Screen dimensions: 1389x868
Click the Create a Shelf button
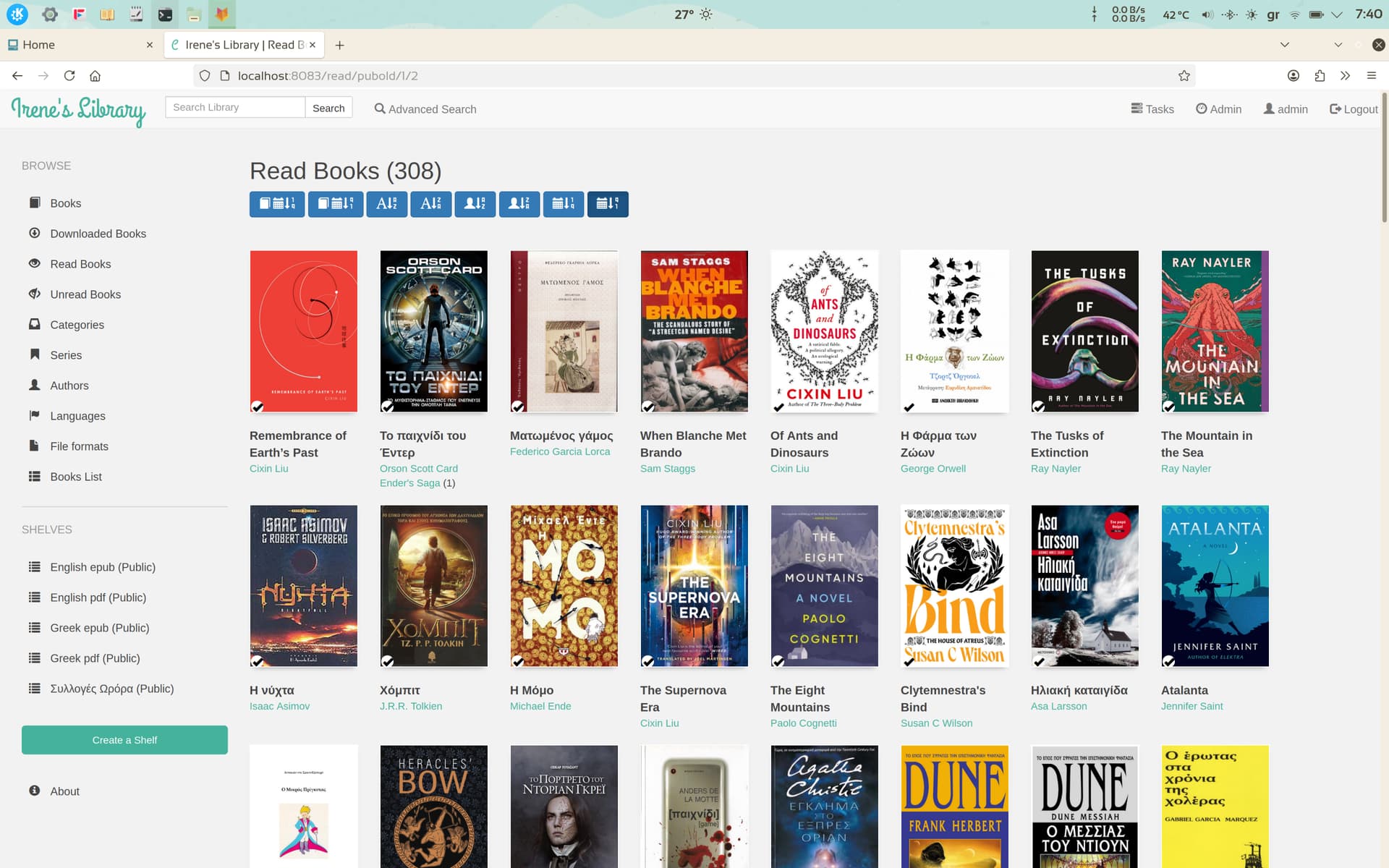(124, 740)
